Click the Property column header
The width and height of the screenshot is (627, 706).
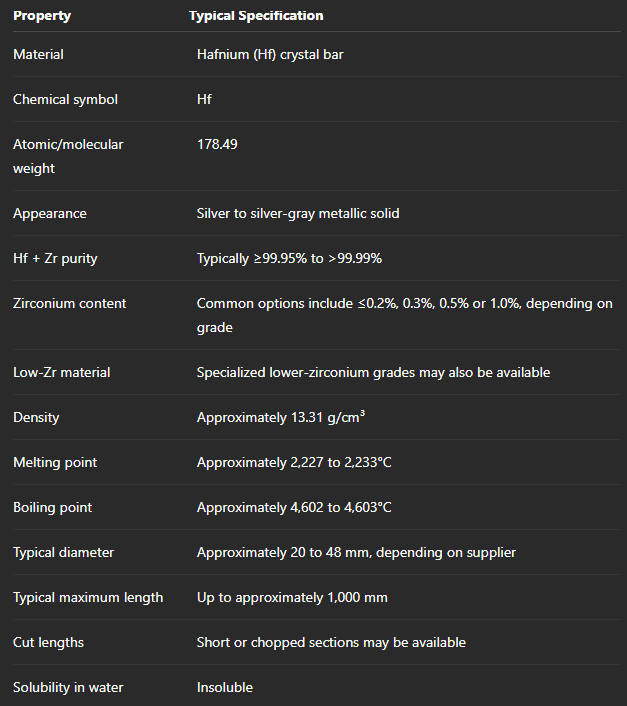42,16
